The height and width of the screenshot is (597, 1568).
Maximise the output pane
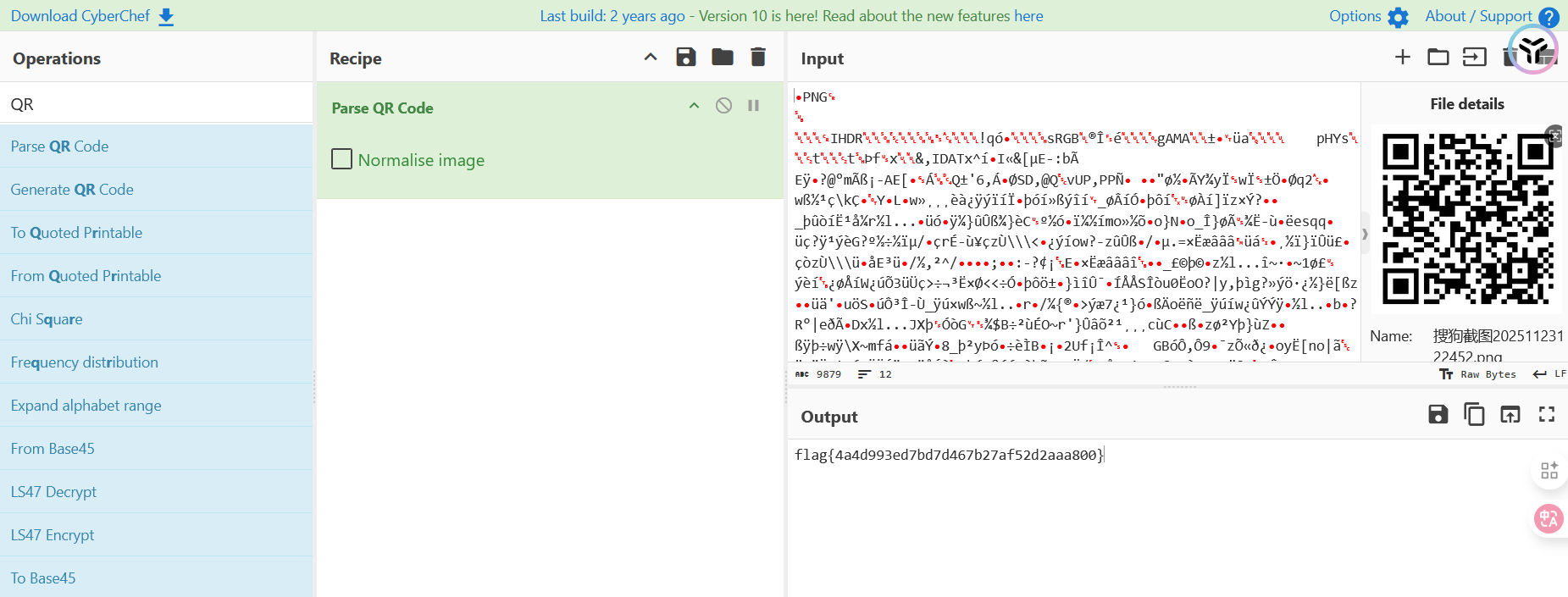tap(1547, 414)
